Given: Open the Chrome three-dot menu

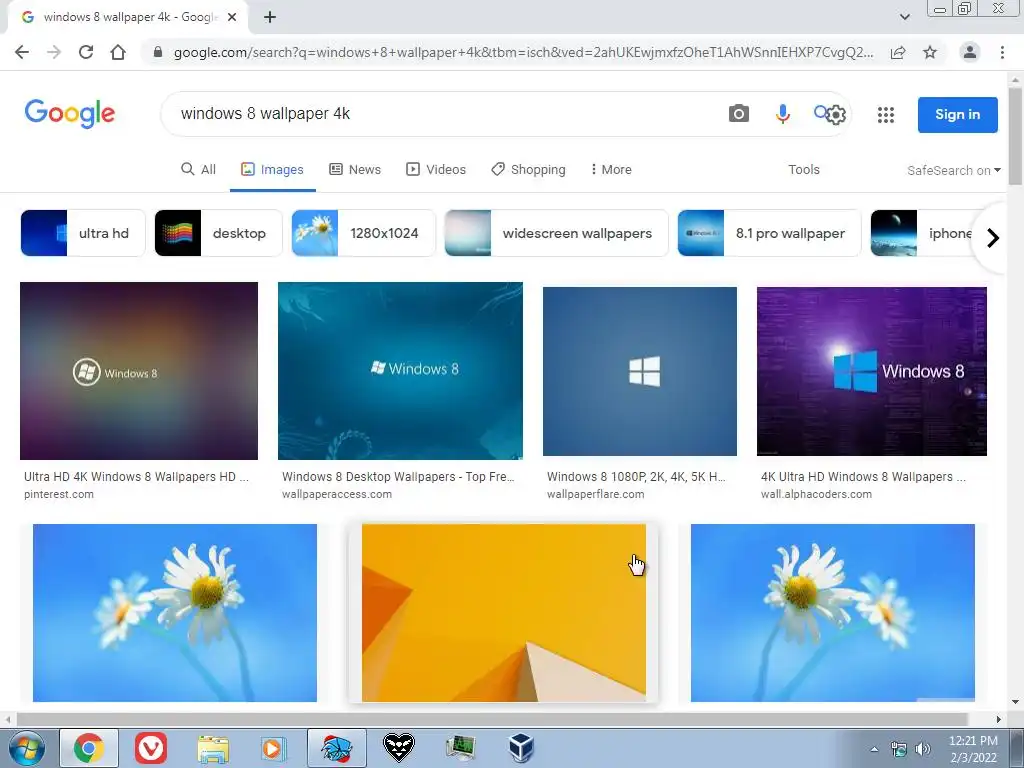Looking at the screenshot, I should click(1002, 52).
